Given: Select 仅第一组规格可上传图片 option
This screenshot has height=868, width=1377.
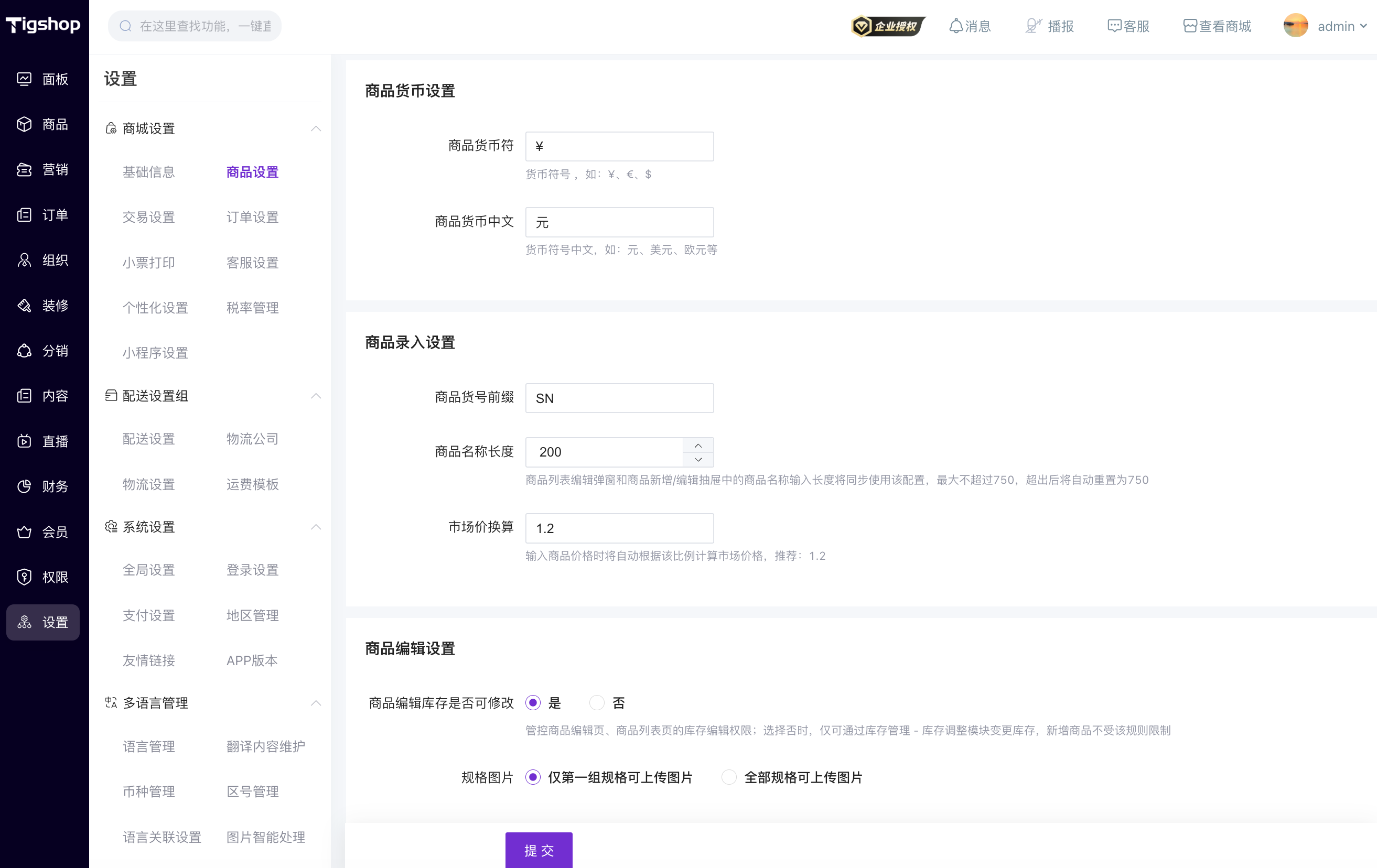Looking at the screenshot, I should pyautogui.click(x=532, y=777).
